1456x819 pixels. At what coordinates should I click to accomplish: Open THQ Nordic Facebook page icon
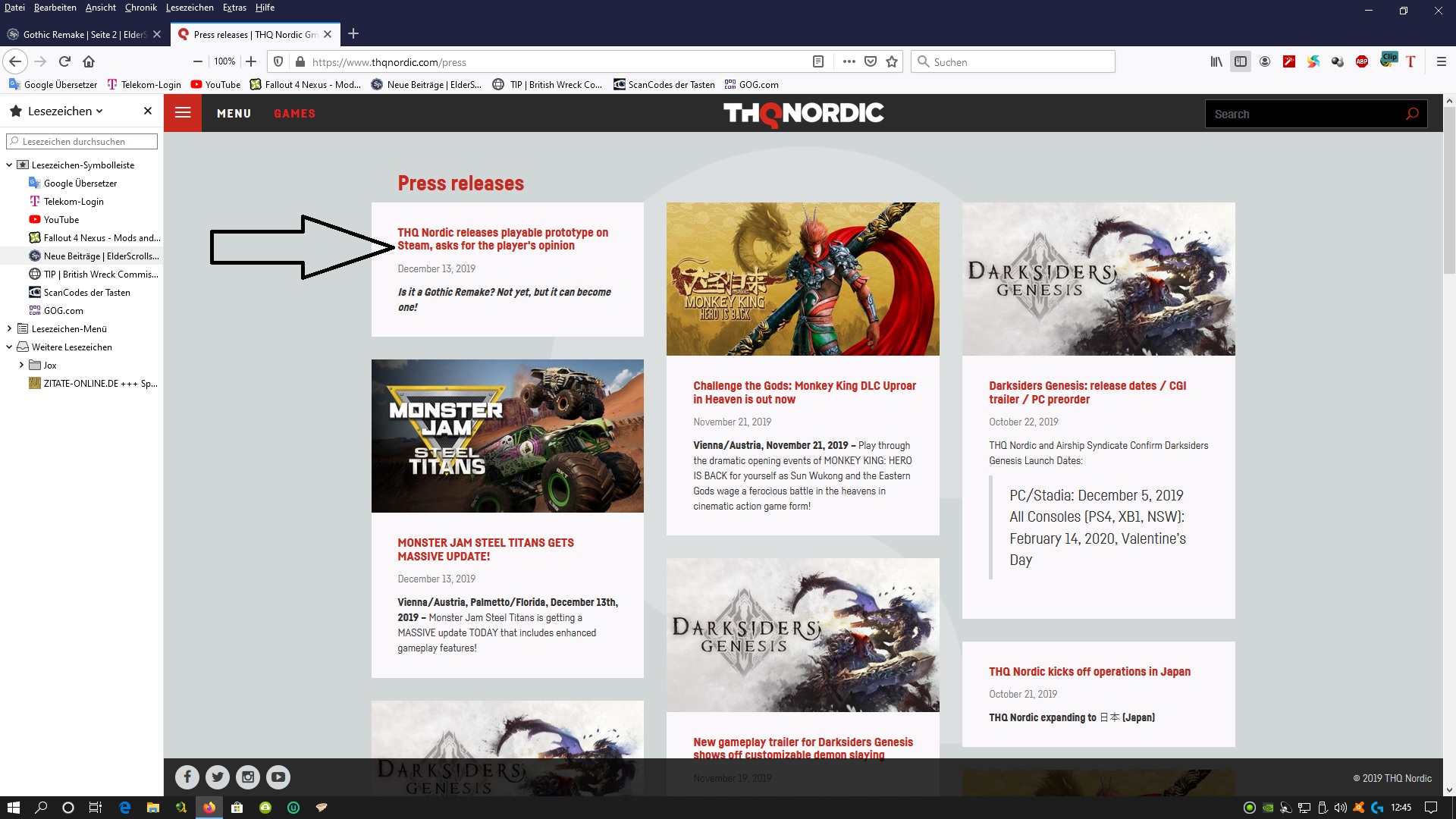[187, 777]
